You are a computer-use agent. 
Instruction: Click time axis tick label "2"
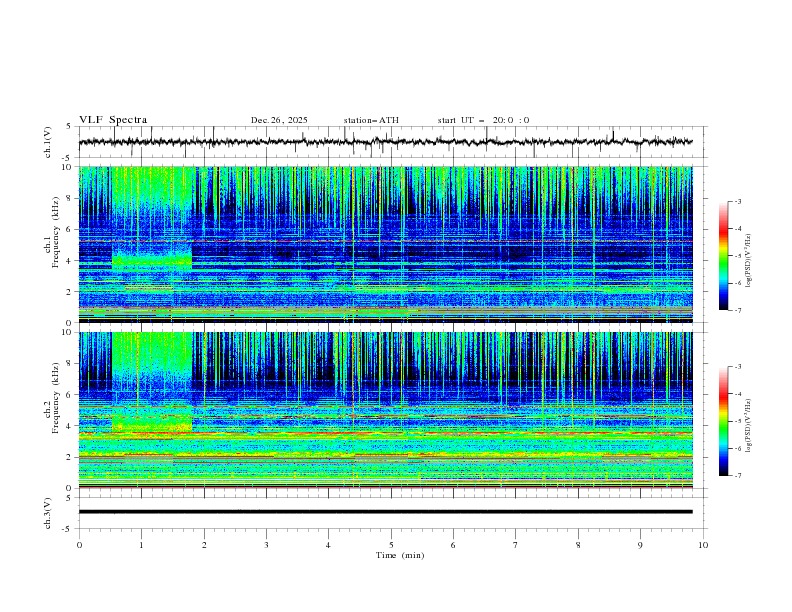[x=204, y=545]
